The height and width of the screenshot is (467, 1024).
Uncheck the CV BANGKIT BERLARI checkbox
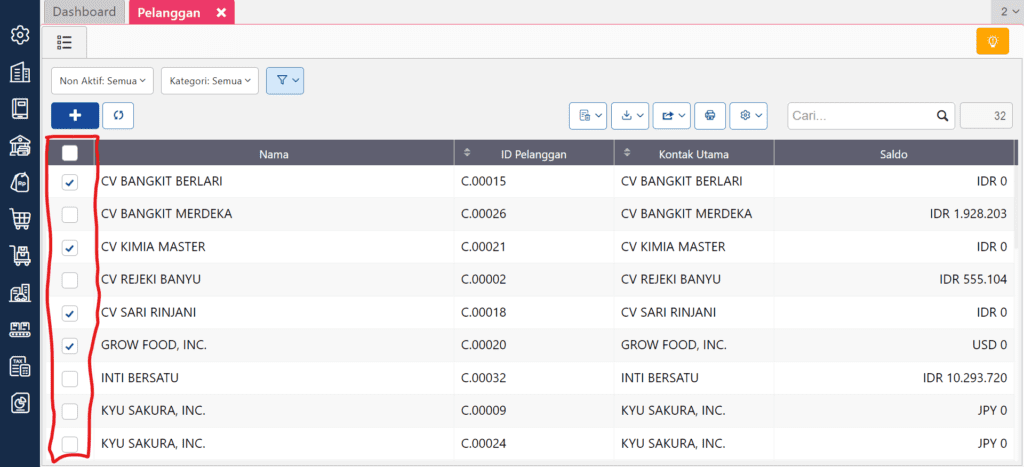(x=70, y=182)
